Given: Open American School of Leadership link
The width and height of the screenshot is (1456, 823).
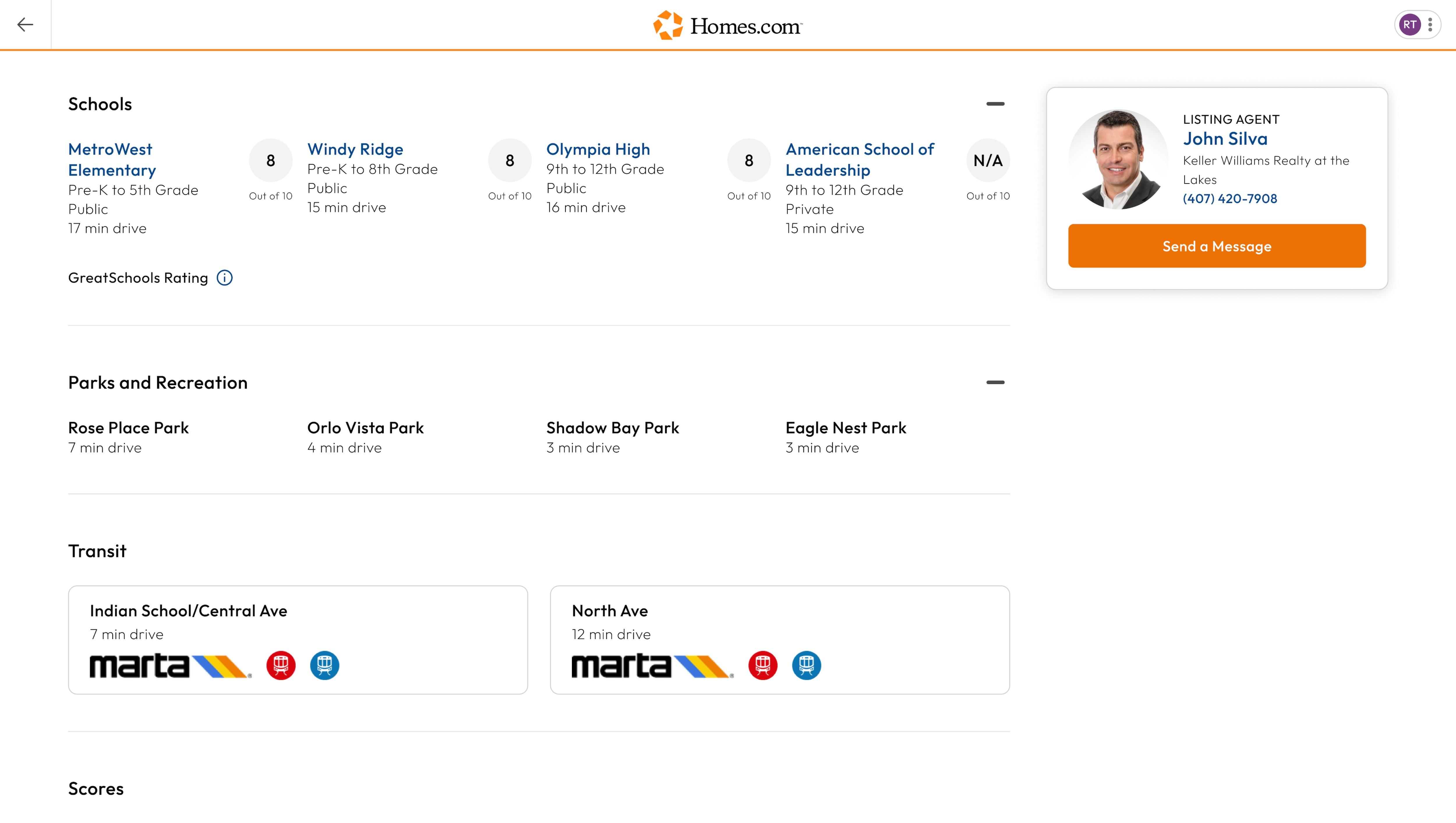Looking at the screenshot, I should (x=860, y=160).
